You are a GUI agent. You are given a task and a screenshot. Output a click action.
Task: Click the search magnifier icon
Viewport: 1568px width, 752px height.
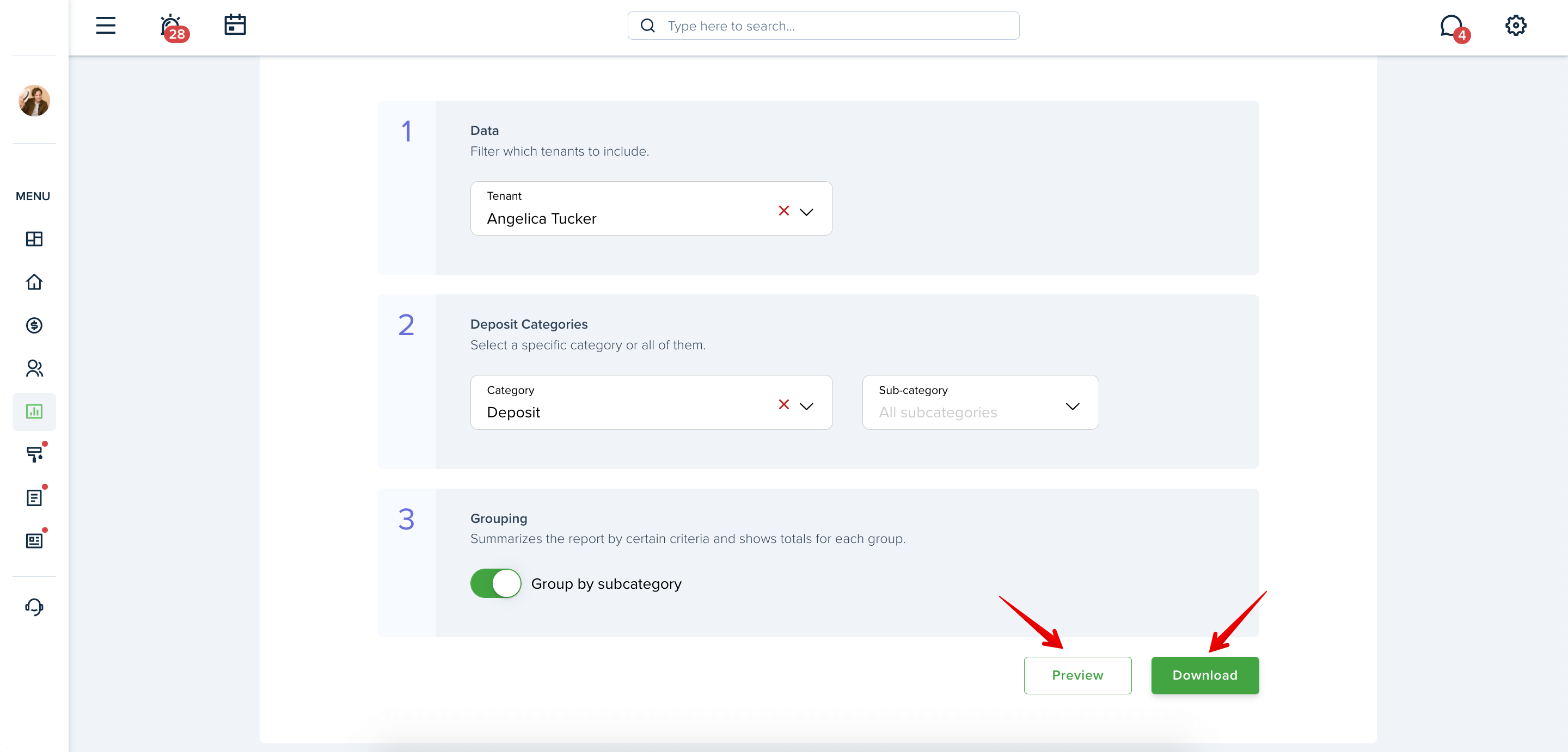(x=648, y=26)
